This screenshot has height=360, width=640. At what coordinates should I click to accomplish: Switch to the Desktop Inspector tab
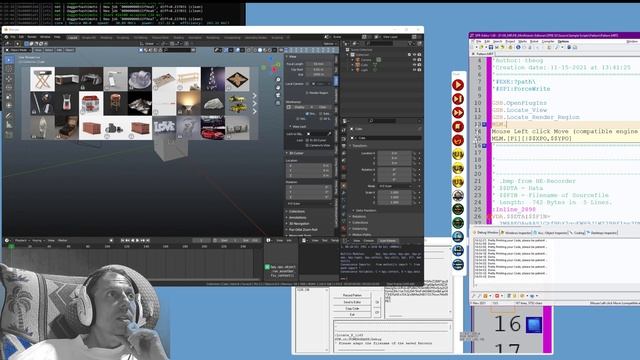point(602,233)
